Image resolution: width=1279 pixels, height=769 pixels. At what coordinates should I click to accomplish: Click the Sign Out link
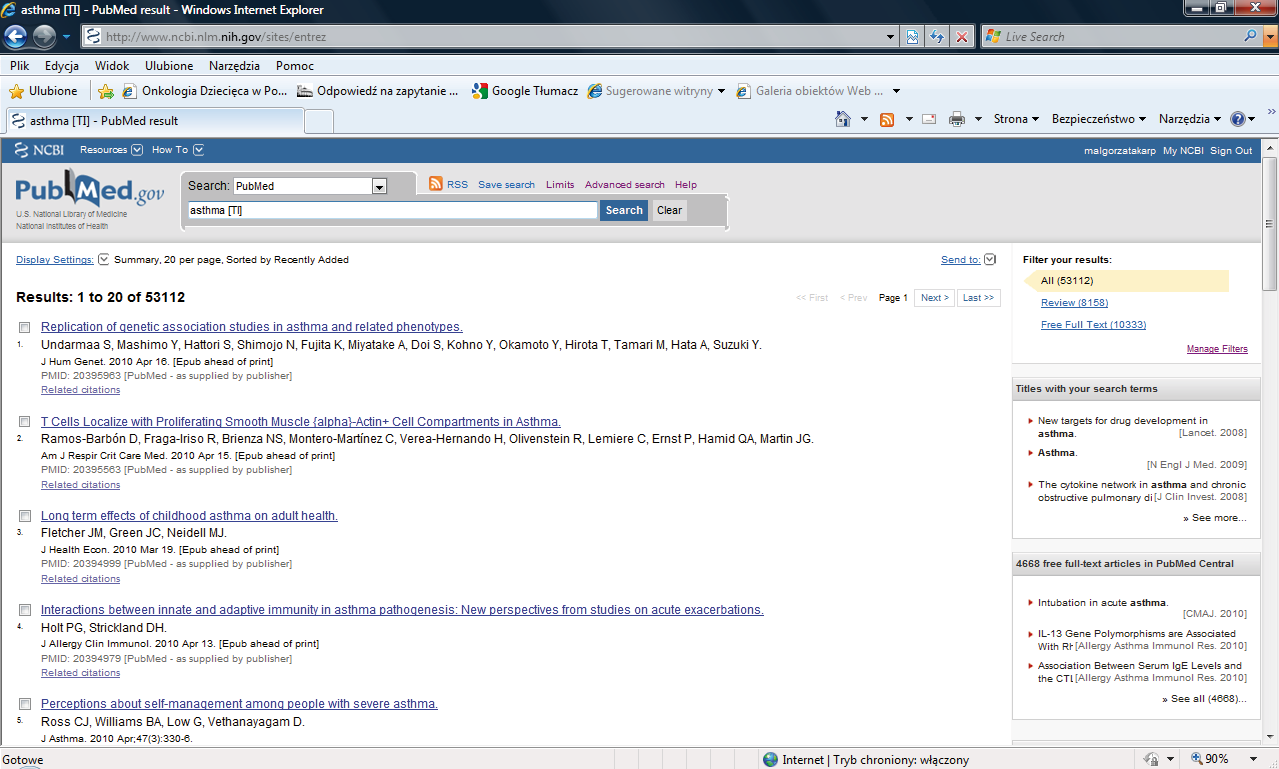tap(1231, 151)
